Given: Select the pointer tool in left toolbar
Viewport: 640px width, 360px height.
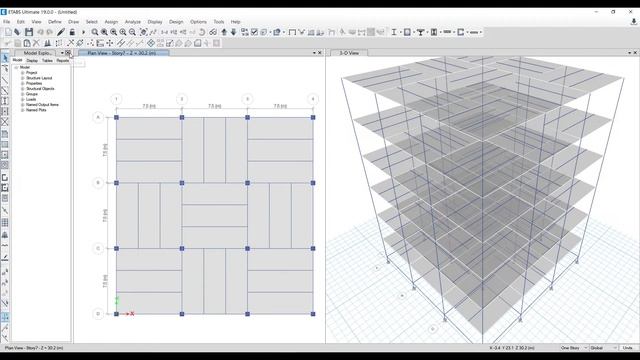Looking at the screenshot, I should 5,58.
